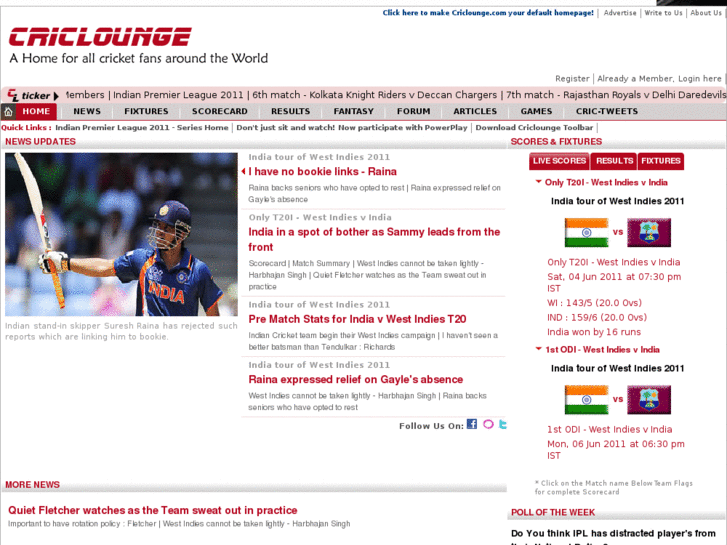Open the ARTICLES menu

(x=475, y=111)
